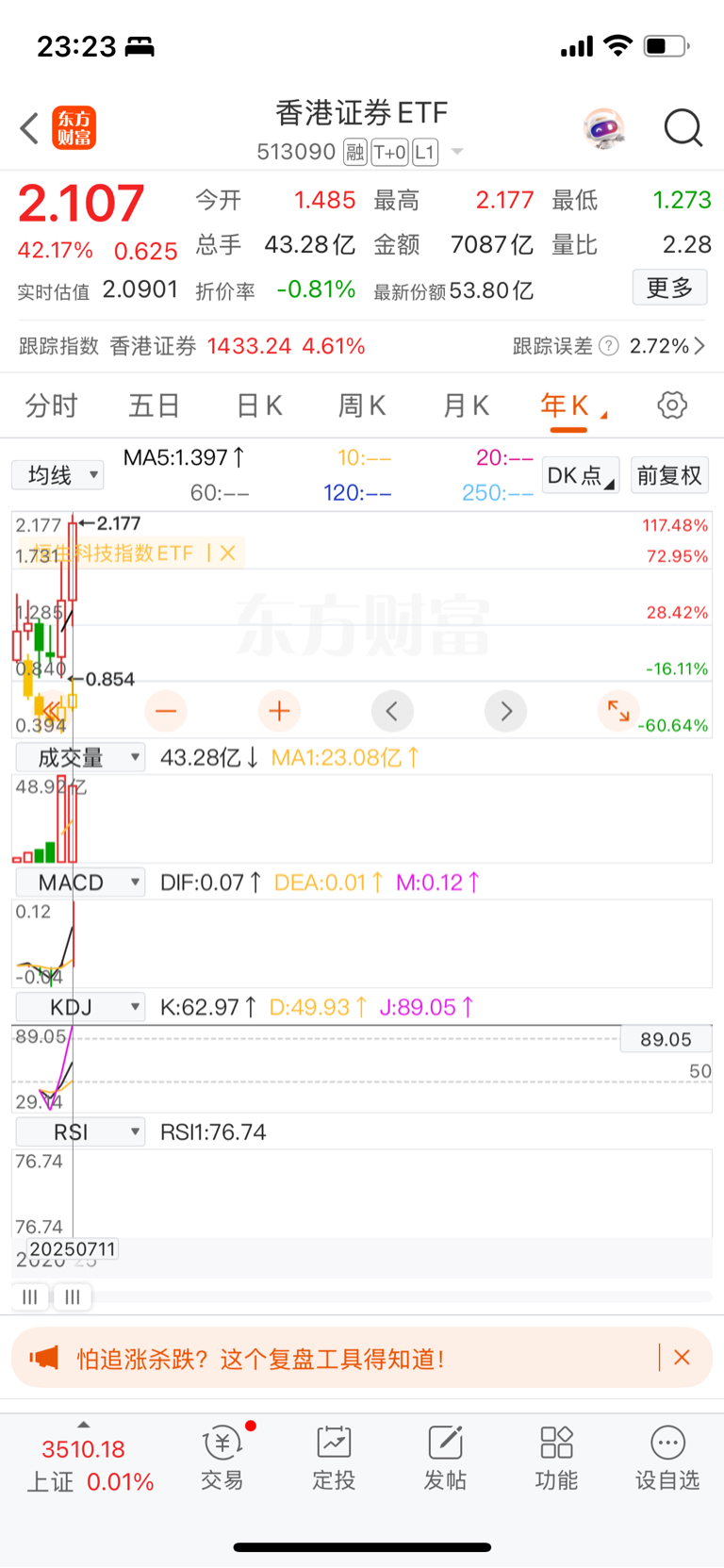This screenshot has height=1568, width=724.
Task: Move chart right with arrow button
Action: [x=505, y=711]
